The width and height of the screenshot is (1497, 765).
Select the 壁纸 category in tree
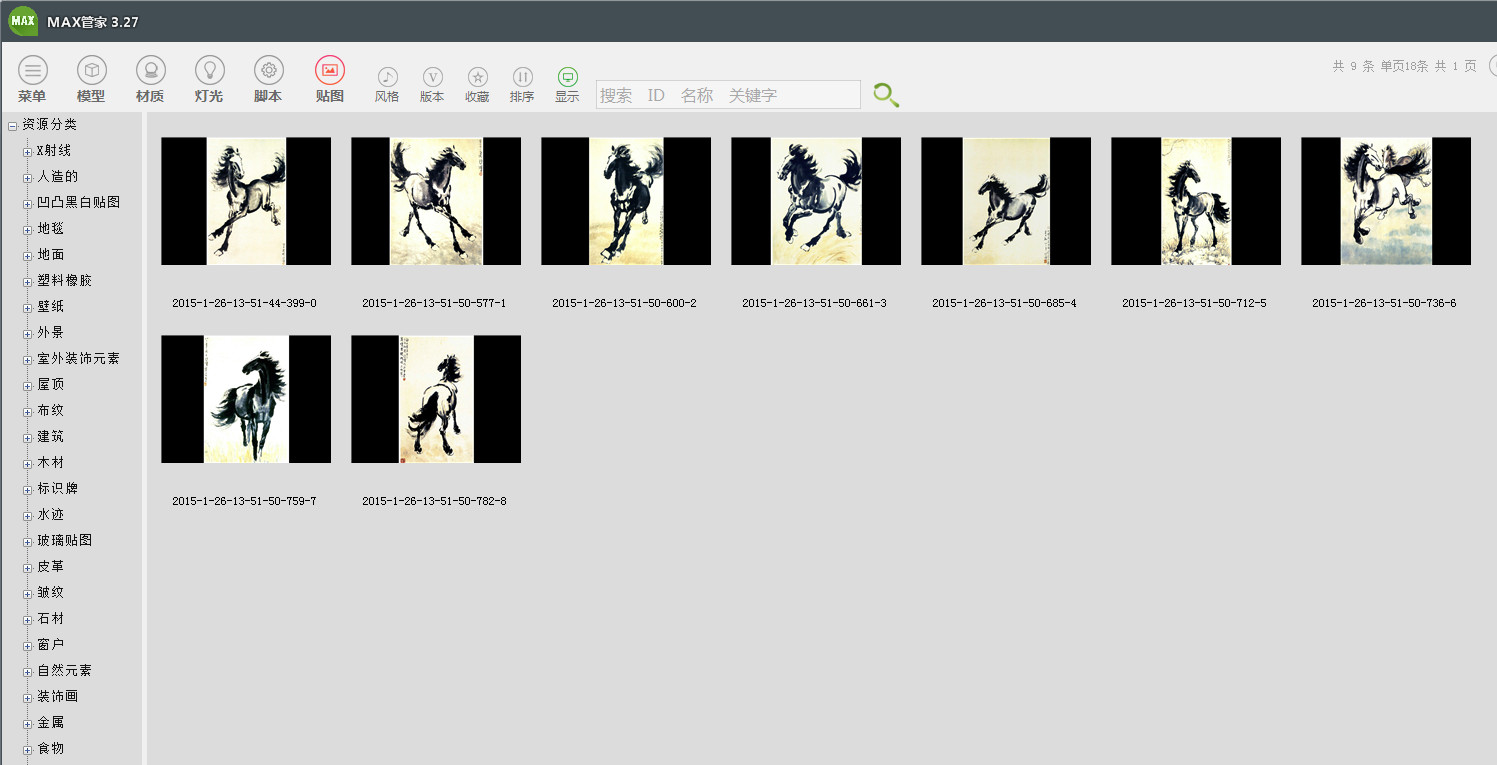click(x=51, y=306)
